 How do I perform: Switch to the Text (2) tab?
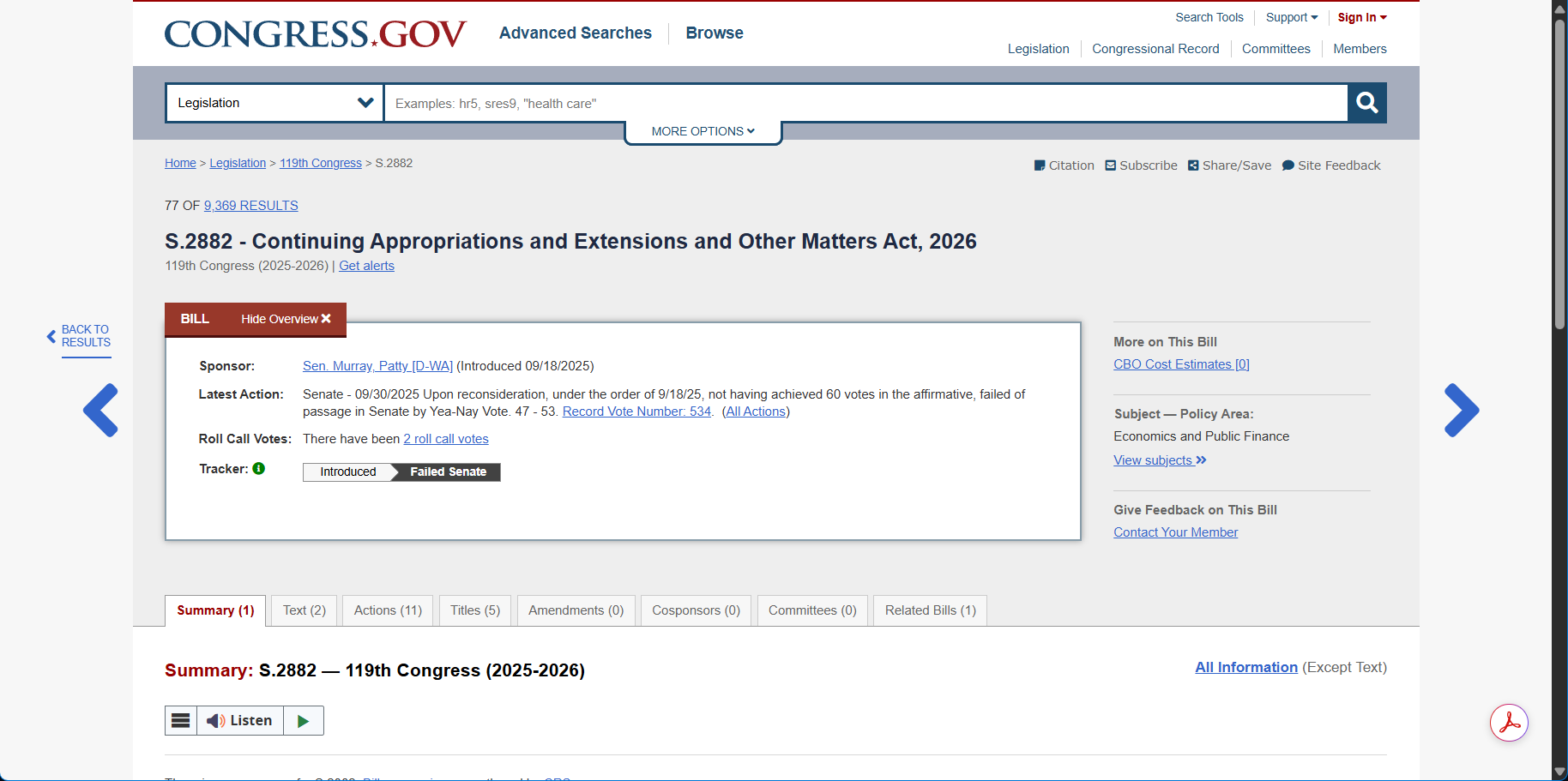click(305, 610)
